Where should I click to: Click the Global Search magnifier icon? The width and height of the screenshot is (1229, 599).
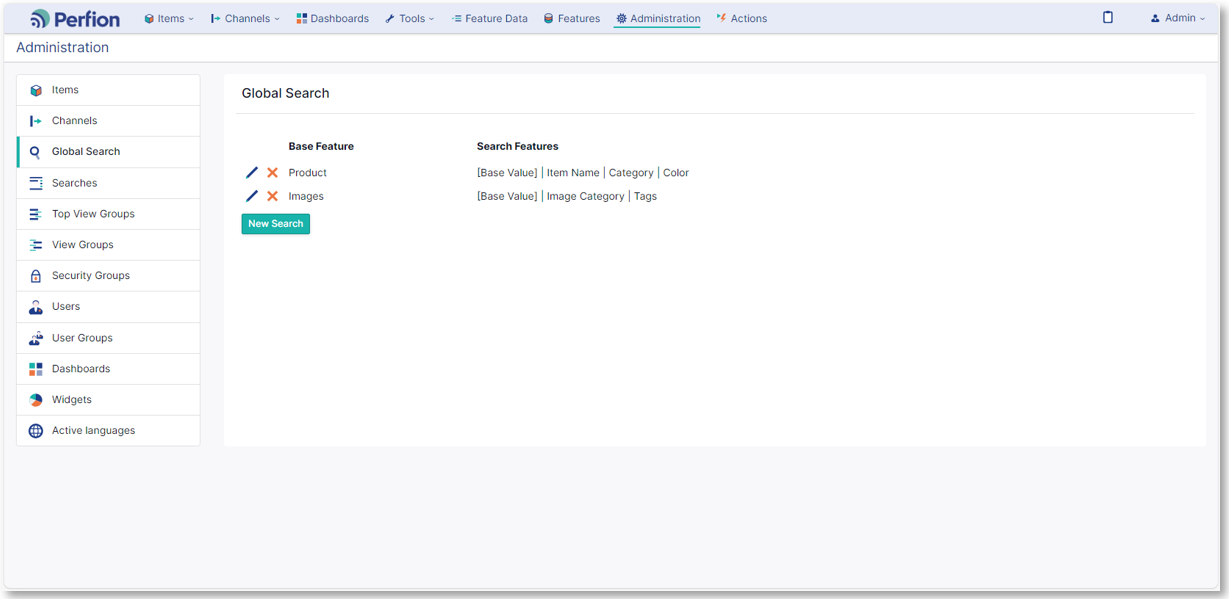click(x=36, y=152)
